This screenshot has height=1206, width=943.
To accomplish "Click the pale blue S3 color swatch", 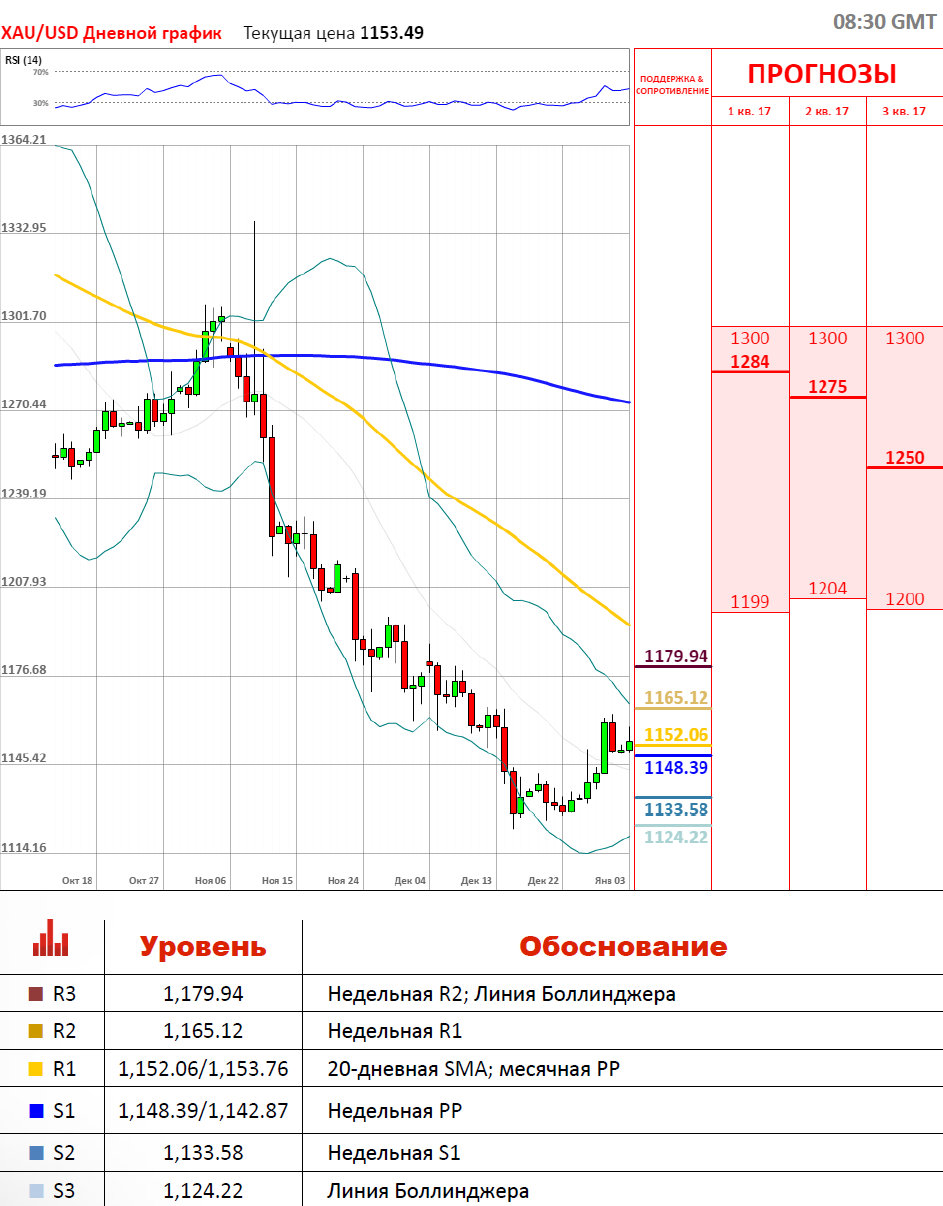I will click(37, 1191).
